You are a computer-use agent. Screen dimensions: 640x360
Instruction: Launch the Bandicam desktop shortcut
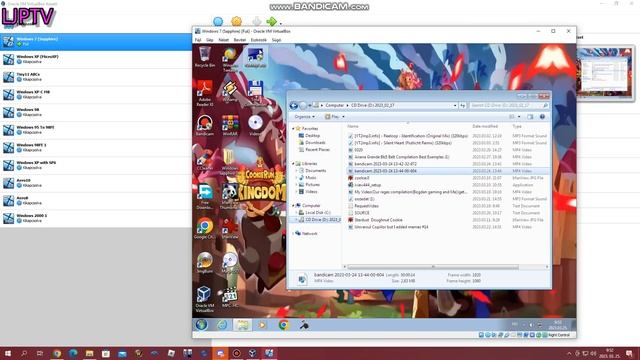204,125
